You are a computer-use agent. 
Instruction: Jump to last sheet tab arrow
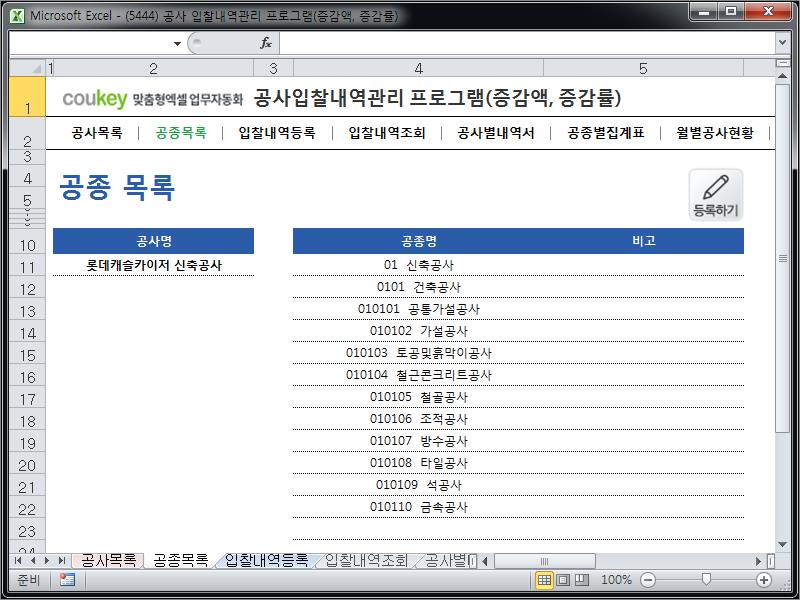click(62, 561)
